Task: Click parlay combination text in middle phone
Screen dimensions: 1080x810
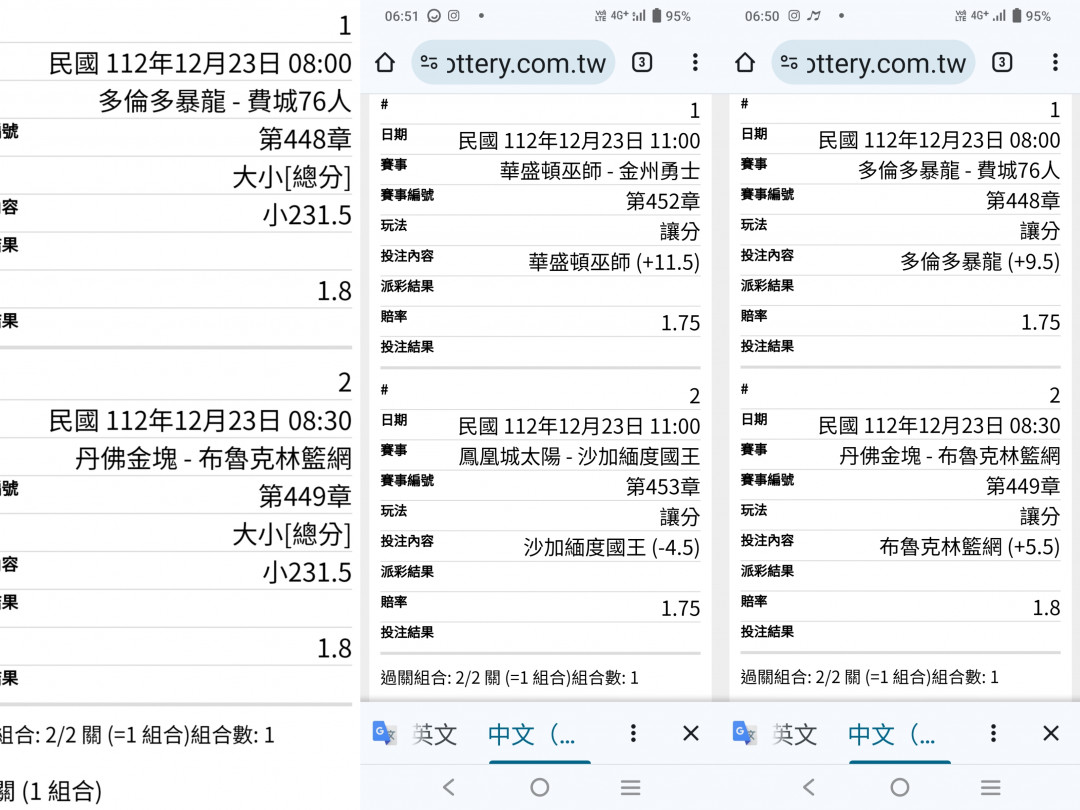Action: point(510,678)
